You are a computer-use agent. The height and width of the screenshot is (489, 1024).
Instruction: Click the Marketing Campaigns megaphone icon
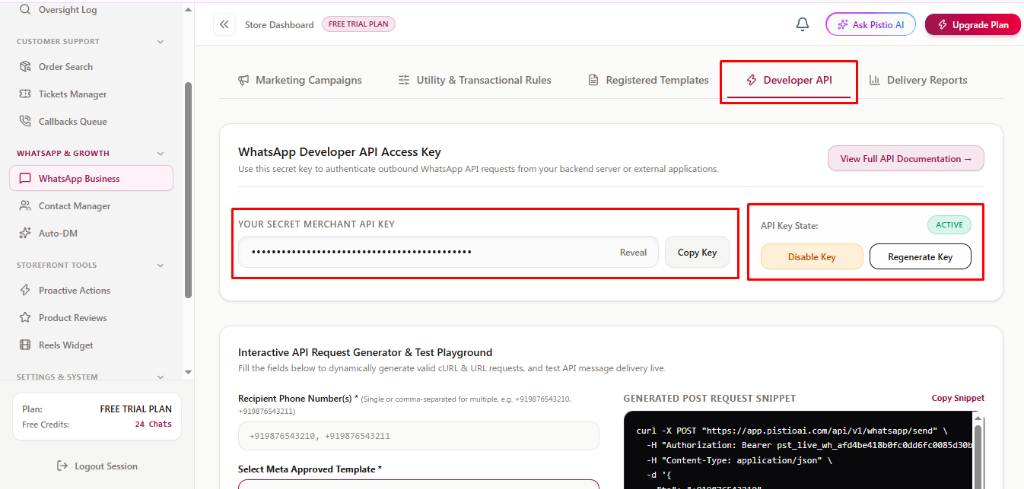244,80
